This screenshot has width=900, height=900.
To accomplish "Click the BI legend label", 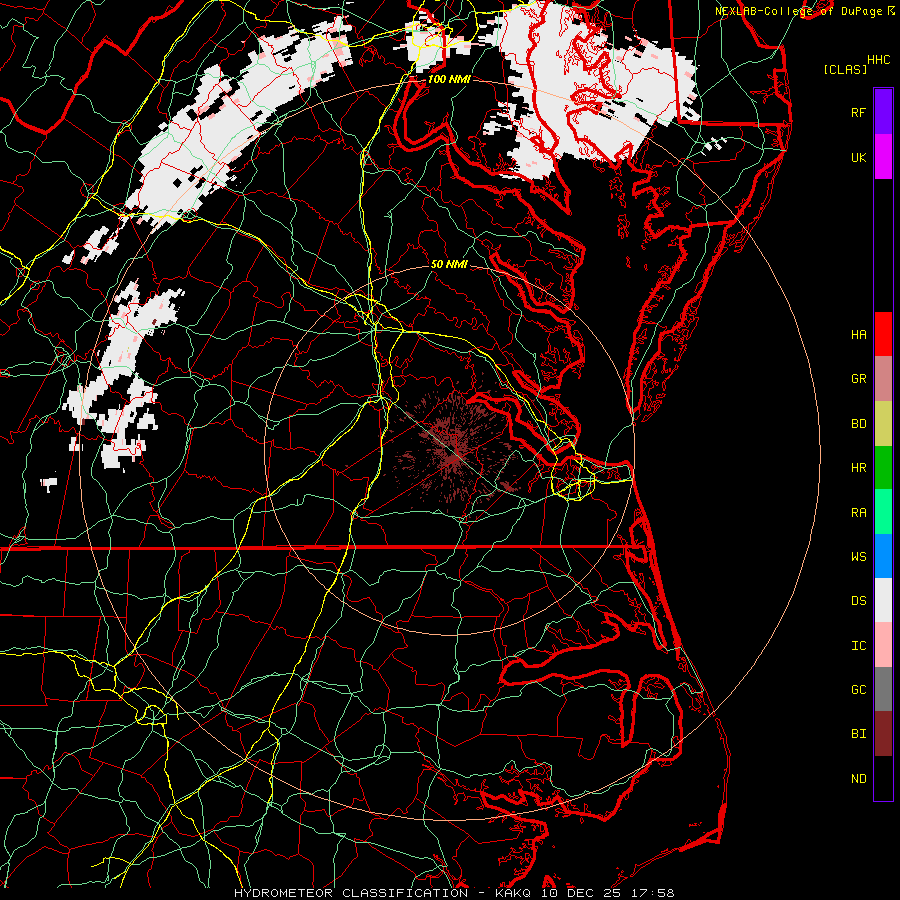I will click(858, 734).
